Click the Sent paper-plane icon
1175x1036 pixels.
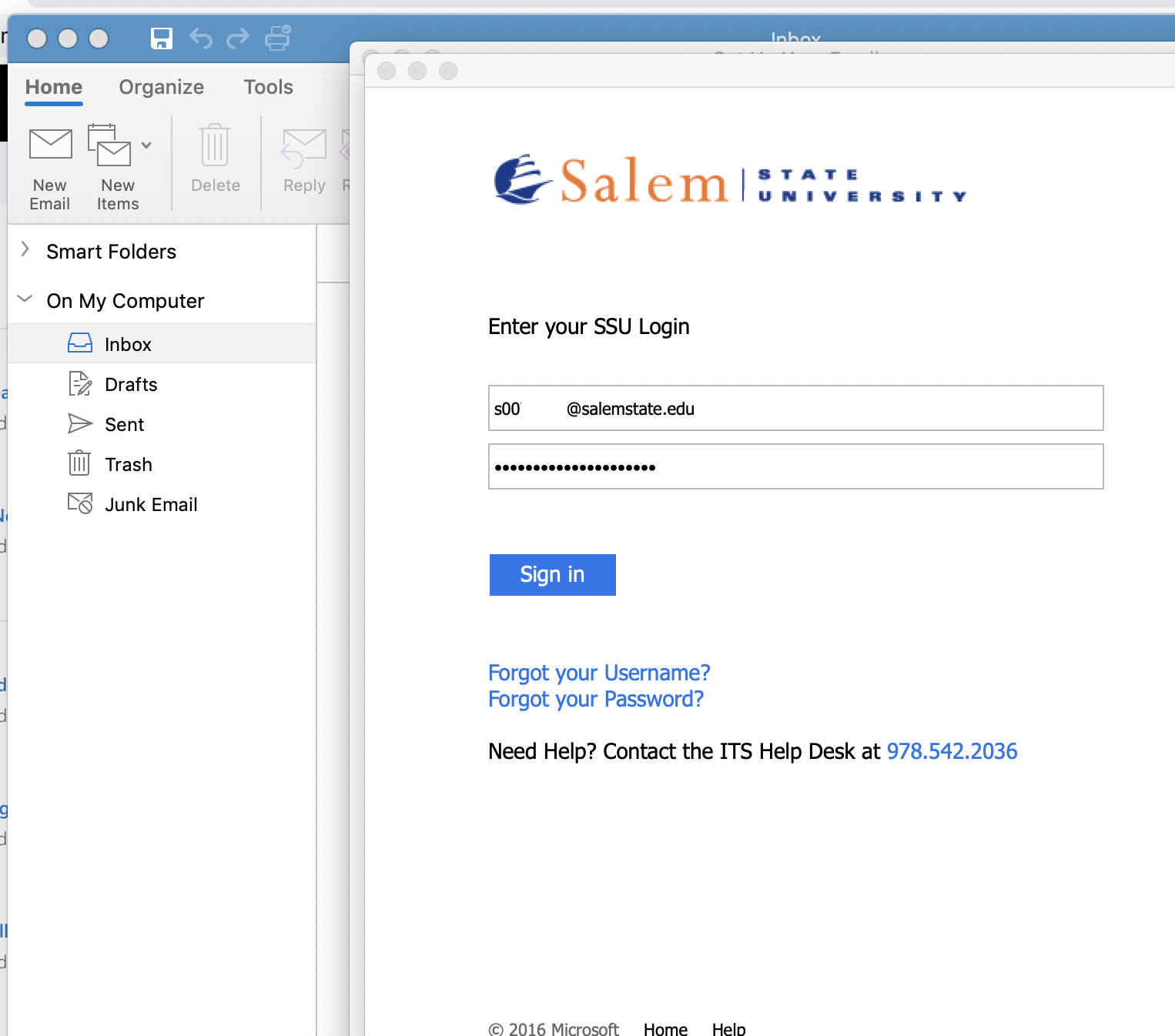coord(80,423)
